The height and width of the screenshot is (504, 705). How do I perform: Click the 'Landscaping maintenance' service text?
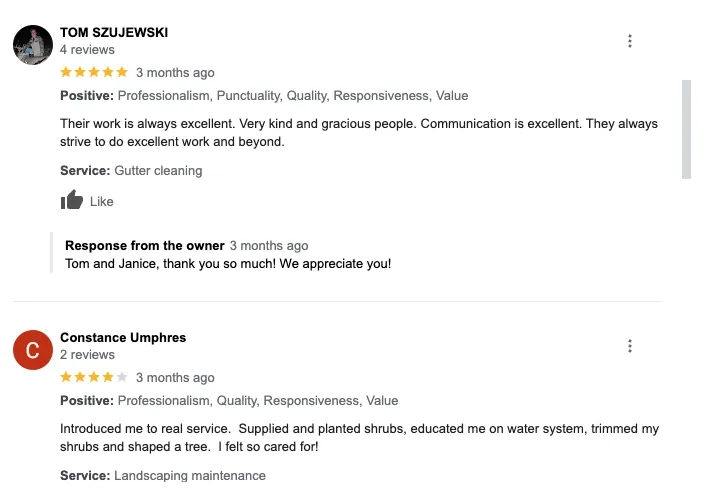(x=190, y=475)
